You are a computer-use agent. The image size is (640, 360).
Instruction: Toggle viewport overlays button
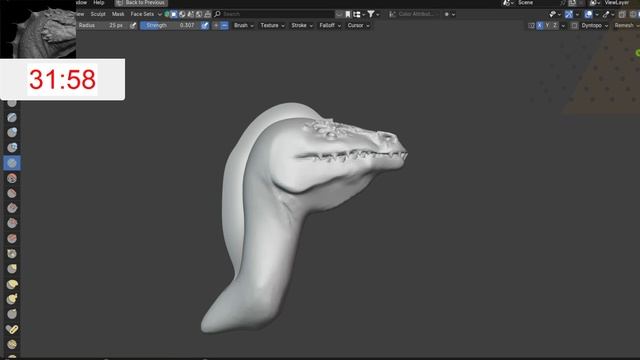tap(588, 14)
